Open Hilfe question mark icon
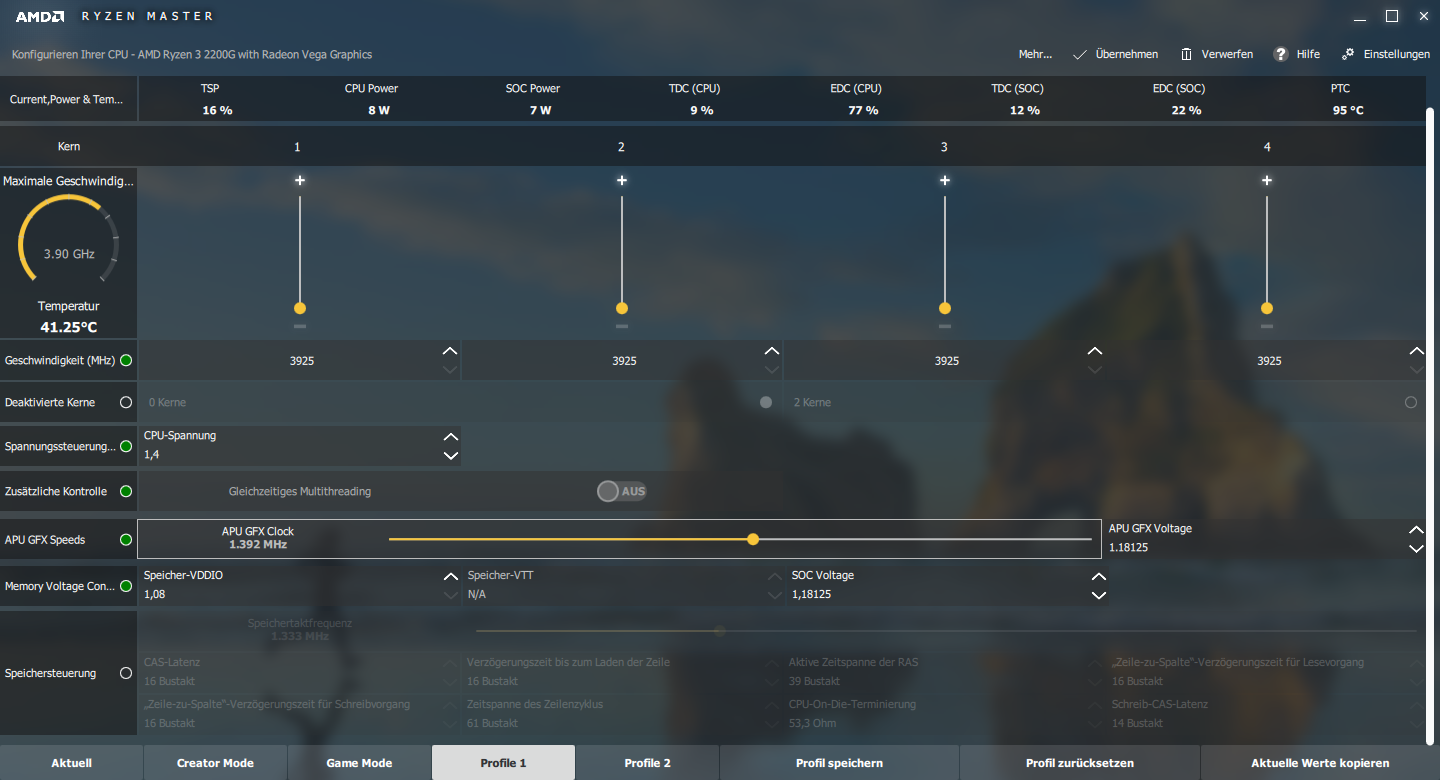 point(1280,54)
